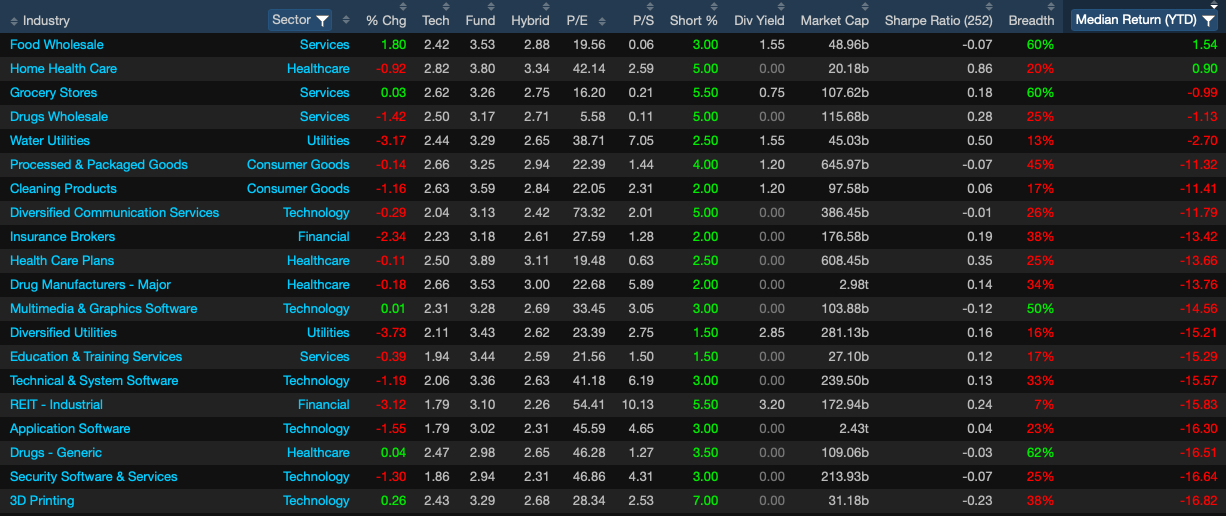Image resolution: width=1226 pixels, height=516 pixels.
Task: Click Utilities sector in Water Utilities row
Action: [328, 141]
